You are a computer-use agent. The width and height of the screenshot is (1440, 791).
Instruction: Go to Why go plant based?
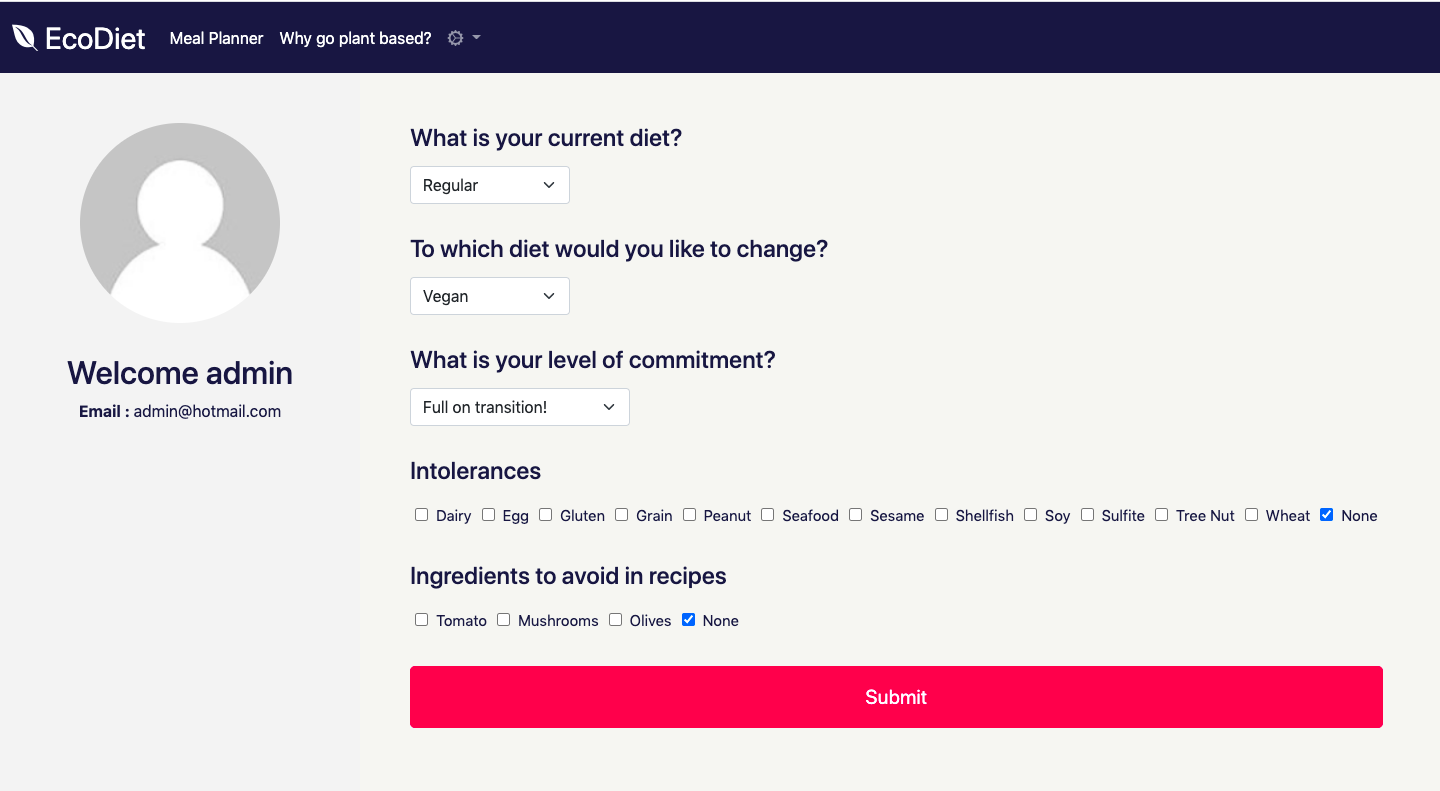pos(355,38)
